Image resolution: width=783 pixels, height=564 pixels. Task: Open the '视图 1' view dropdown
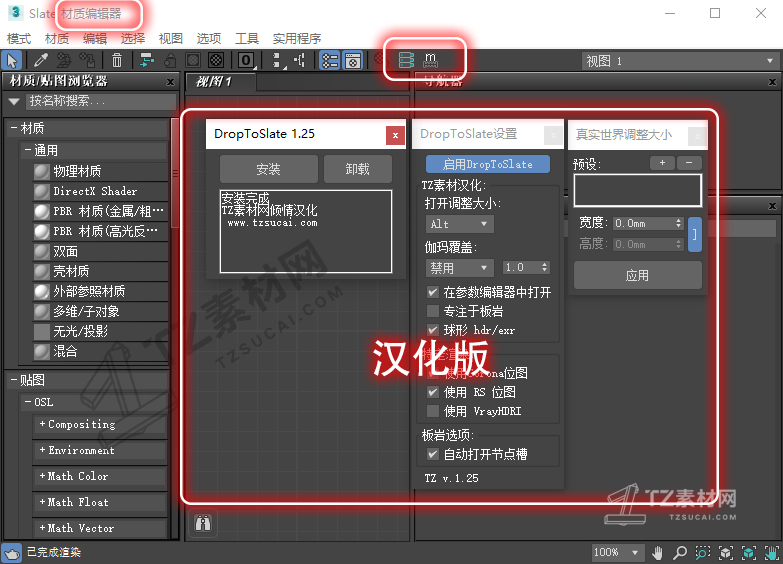tap(680, 61)
